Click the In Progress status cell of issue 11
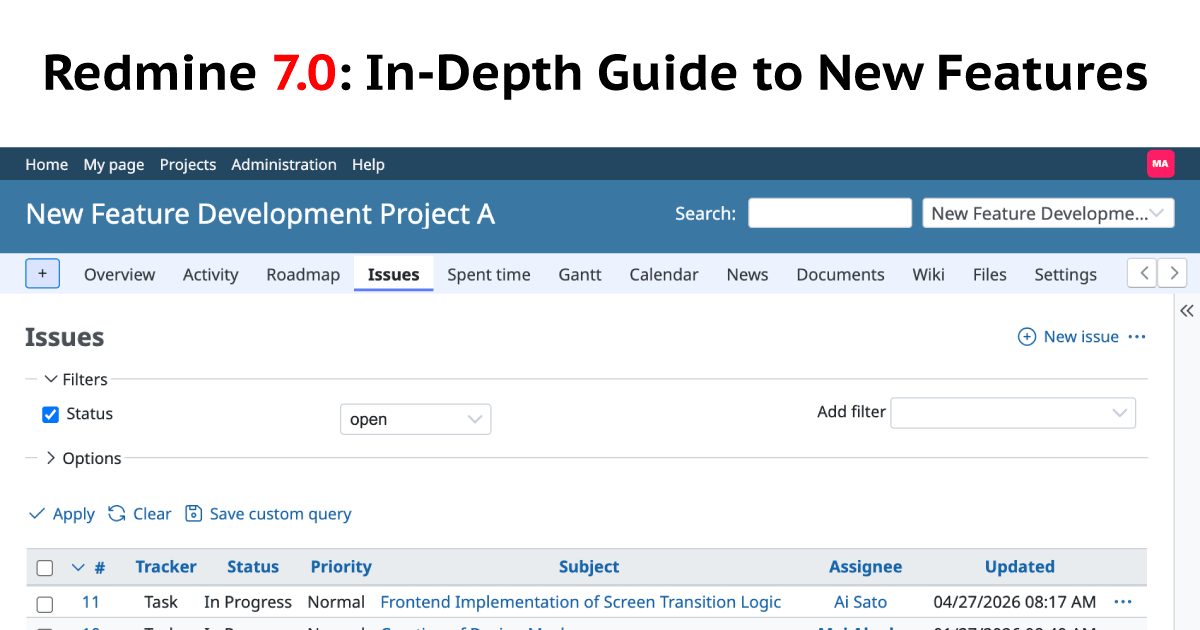The image size is (1200, 630). tap(248, 602)
